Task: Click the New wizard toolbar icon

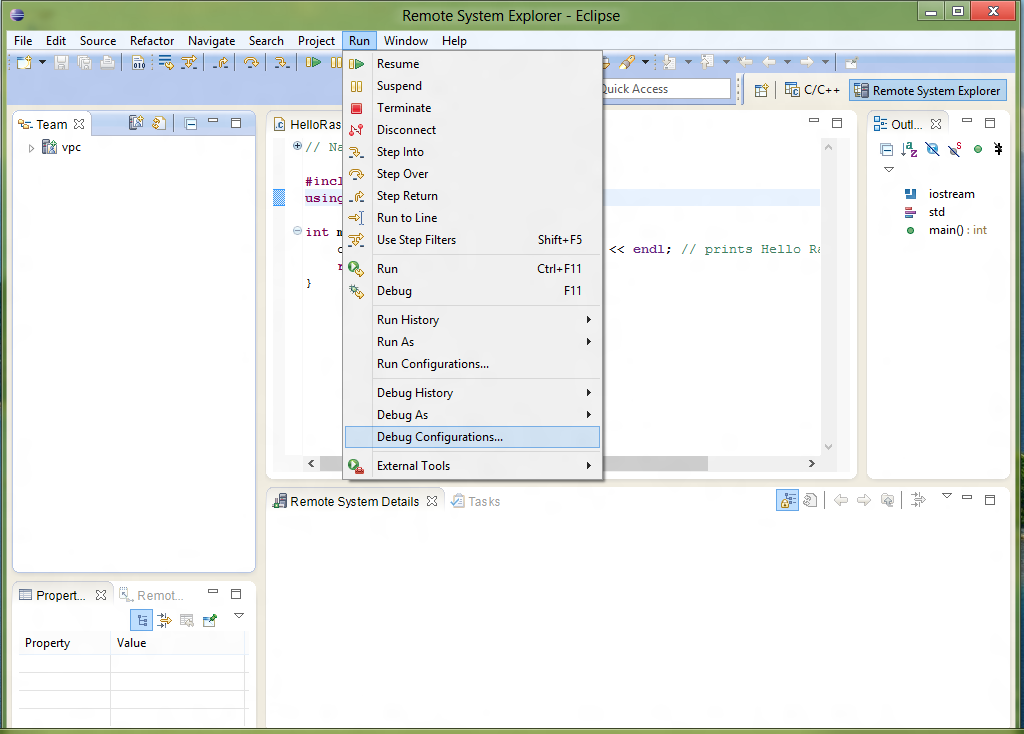Action: click(24, 63)
